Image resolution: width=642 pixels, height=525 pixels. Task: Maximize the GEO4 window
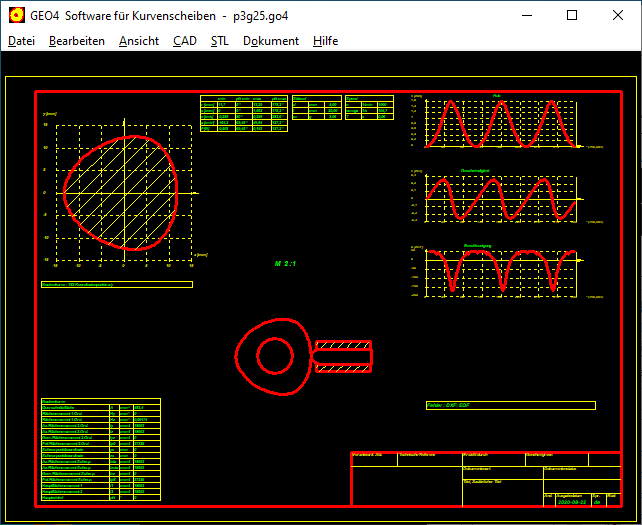click(x=572, y=16)
